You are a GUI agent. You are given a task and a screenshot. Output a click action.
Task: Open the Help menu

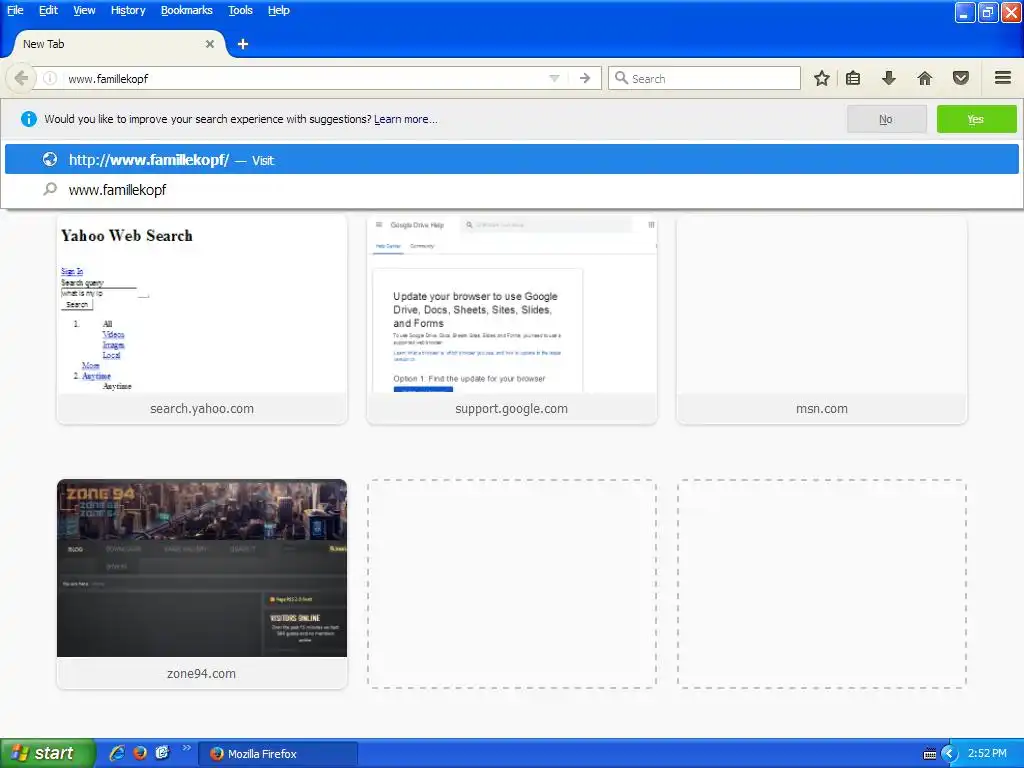coord(279,10)
